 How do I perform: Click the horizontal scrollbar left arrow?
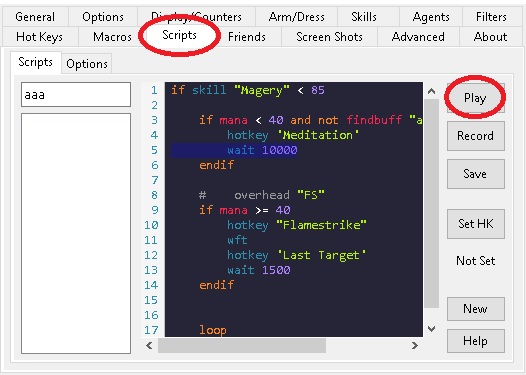click(149, 345)
